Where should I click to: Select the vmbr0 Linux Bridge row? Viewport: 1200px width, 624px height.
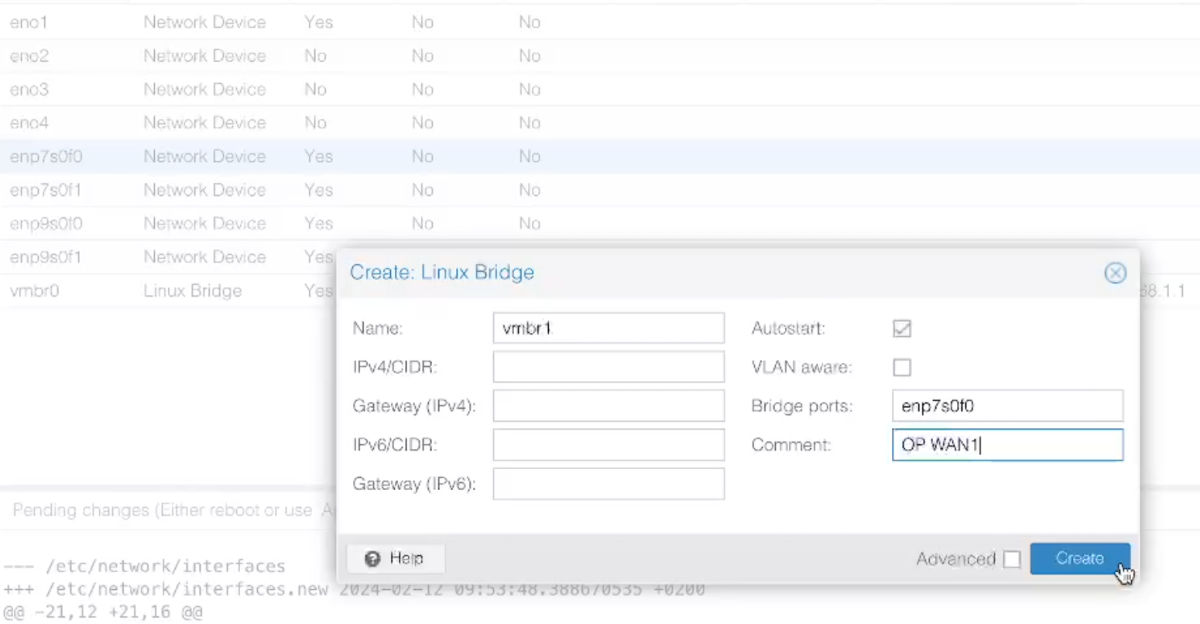click(x=150, y=291)
